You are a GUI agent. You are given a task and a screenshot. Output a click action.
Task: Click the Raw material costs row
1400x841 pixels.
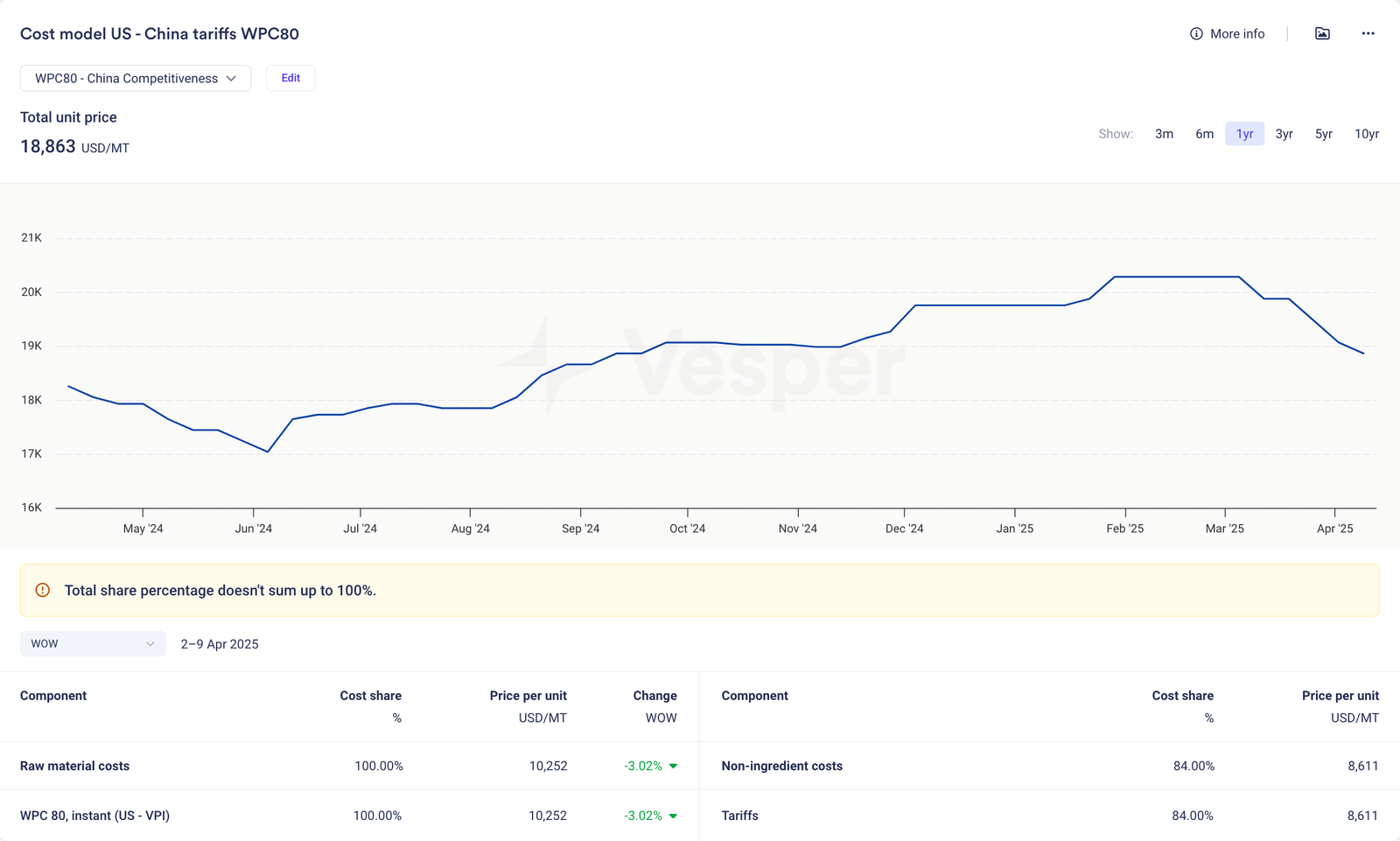click(x=75, y=767)
